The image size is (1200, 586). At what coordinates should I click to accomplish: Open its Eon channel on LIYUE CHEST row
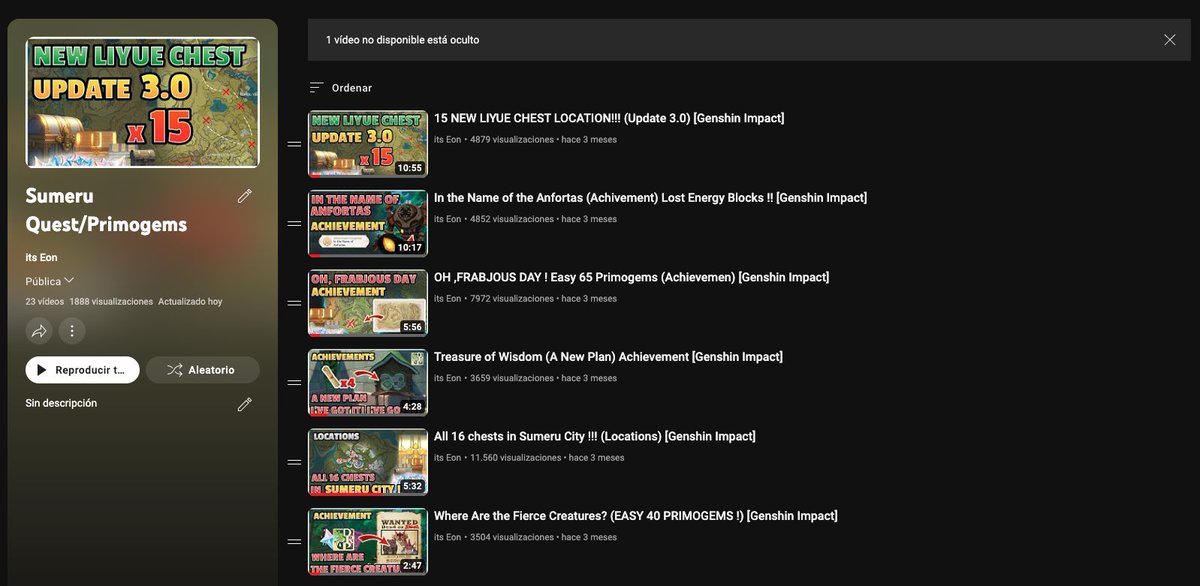[447, 140]
